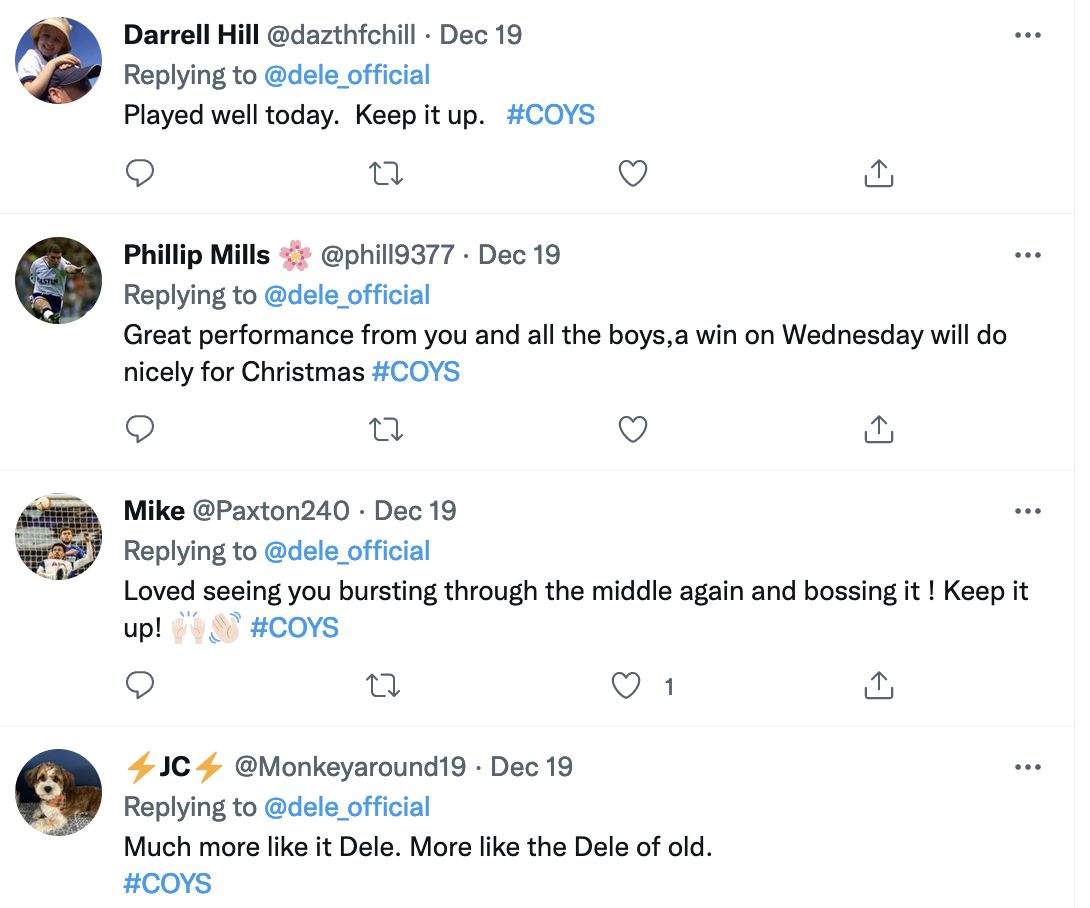Retweet Mike's tweet

pos(383,685)
